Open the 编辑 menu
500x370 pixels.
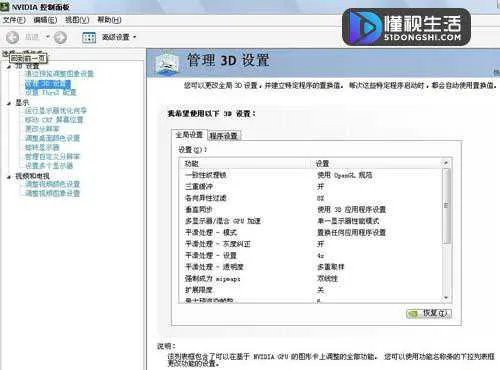45,20
